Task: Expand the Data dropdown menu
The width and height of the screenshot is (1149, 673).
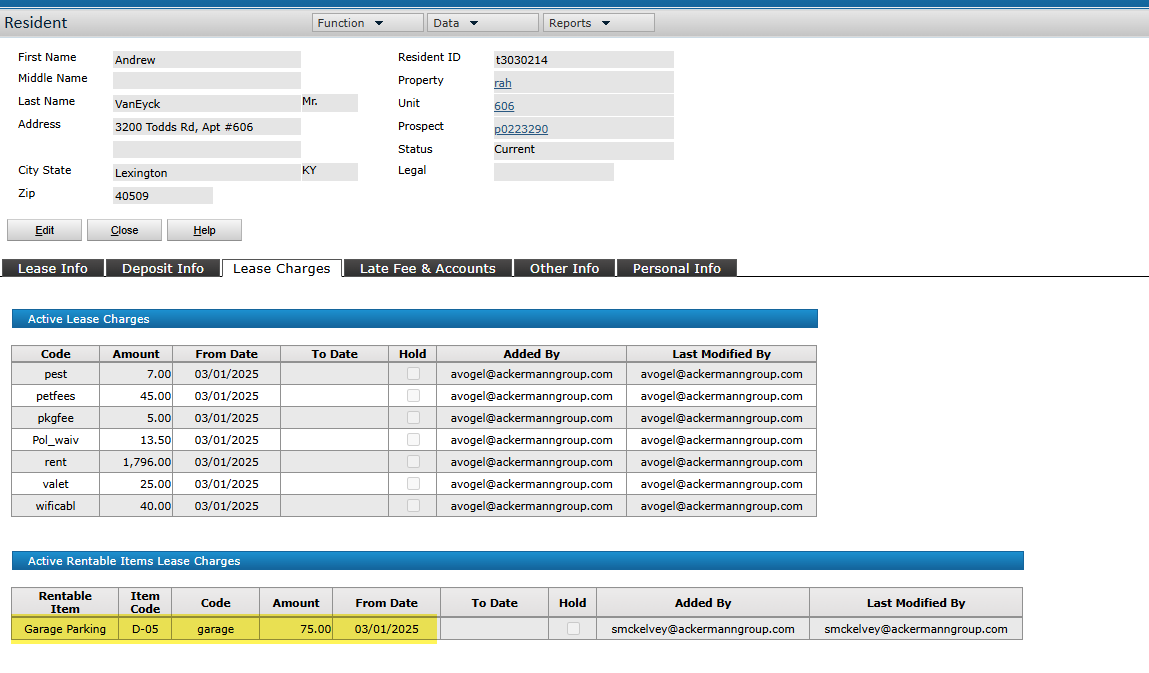Action: [x=482, y=22]
